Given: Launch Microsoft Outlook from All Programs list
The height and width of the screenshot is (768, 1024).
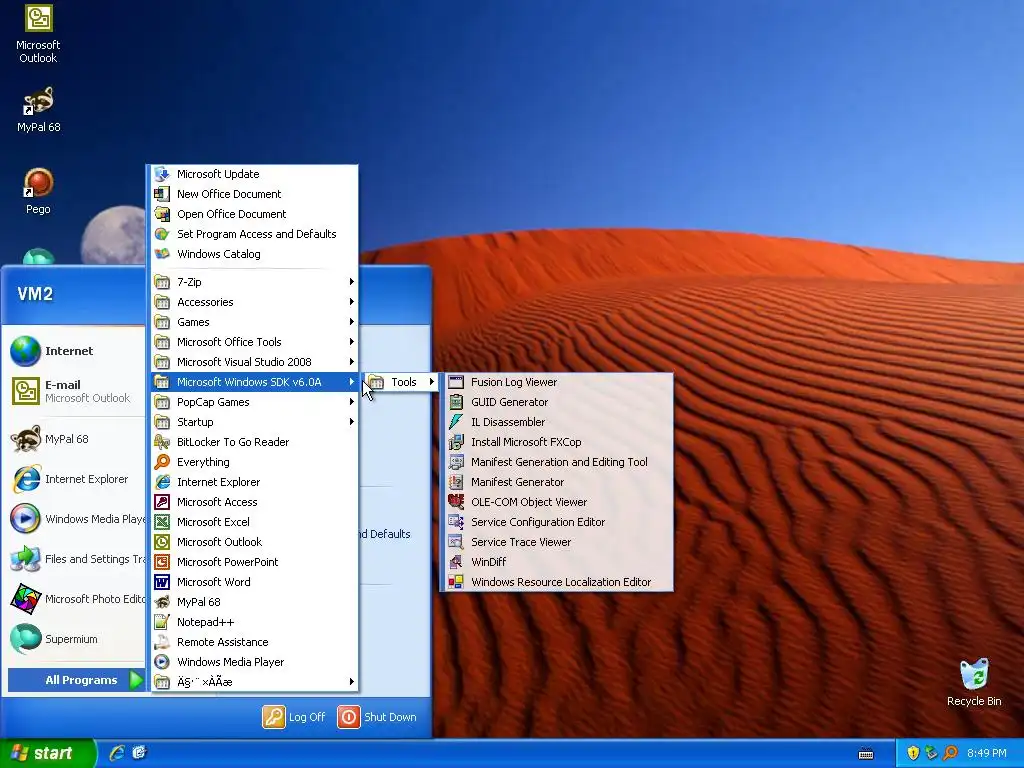Looking at the screenshot, I should click(x=255, y=542).
